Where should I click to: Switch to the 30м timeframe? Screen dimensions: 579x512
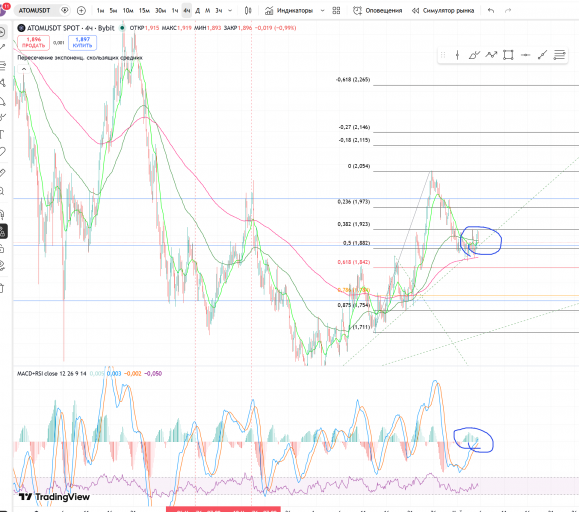click(160, 11)
